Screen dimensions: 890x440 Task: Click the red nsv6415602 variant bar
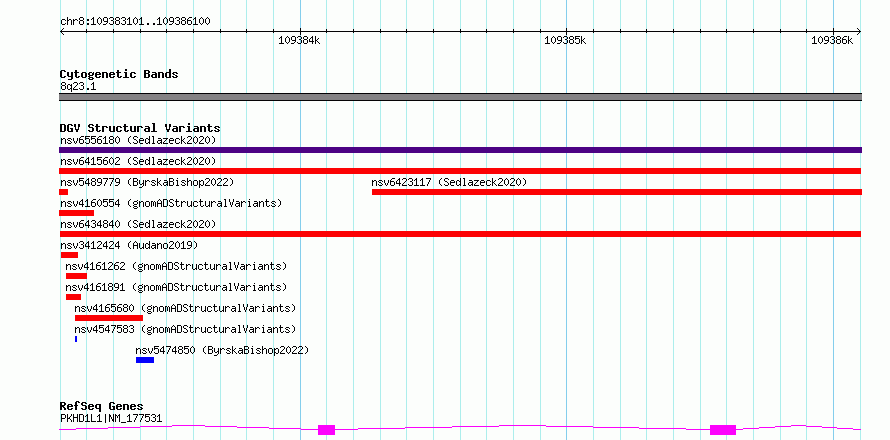pos(460,171)
